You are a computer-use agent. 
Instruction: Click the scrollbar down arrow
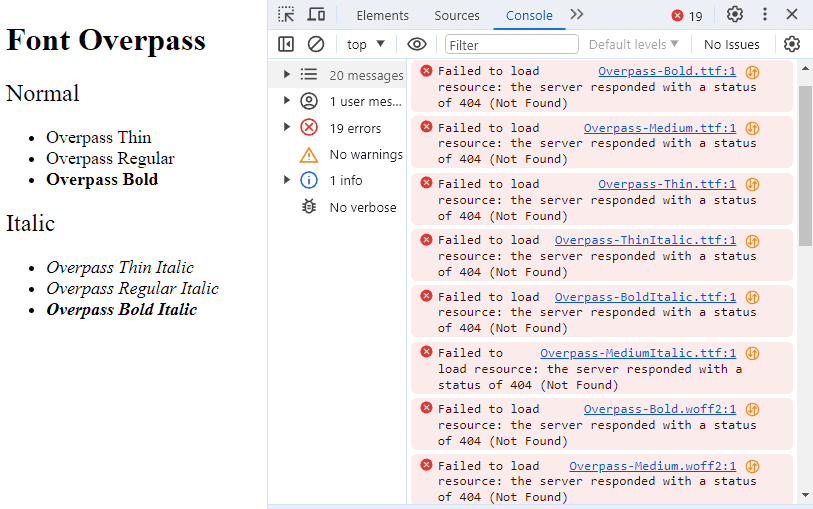tap(805, 496)
